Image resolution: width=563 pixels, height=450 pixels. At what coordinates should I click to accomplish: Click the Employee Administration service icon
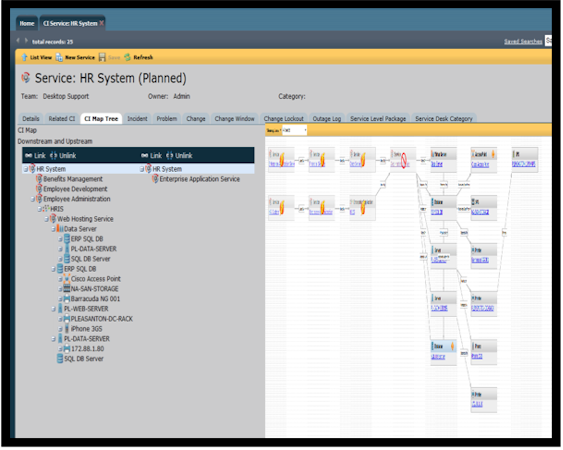[39, 199]
